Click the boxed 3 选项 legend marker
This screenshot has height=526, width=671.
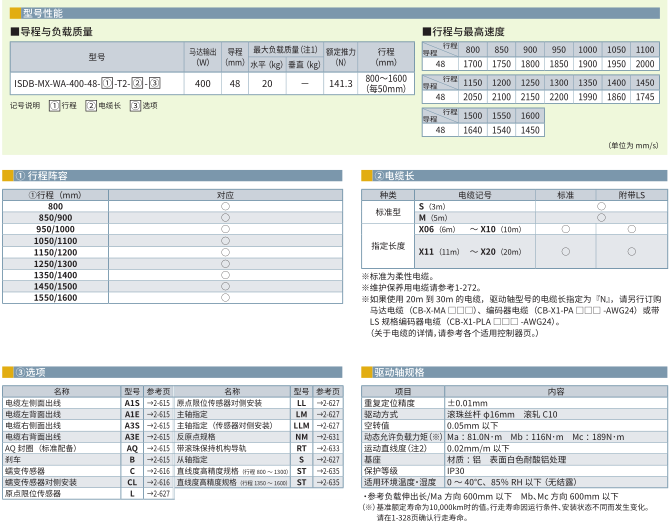tap(134, 105)
